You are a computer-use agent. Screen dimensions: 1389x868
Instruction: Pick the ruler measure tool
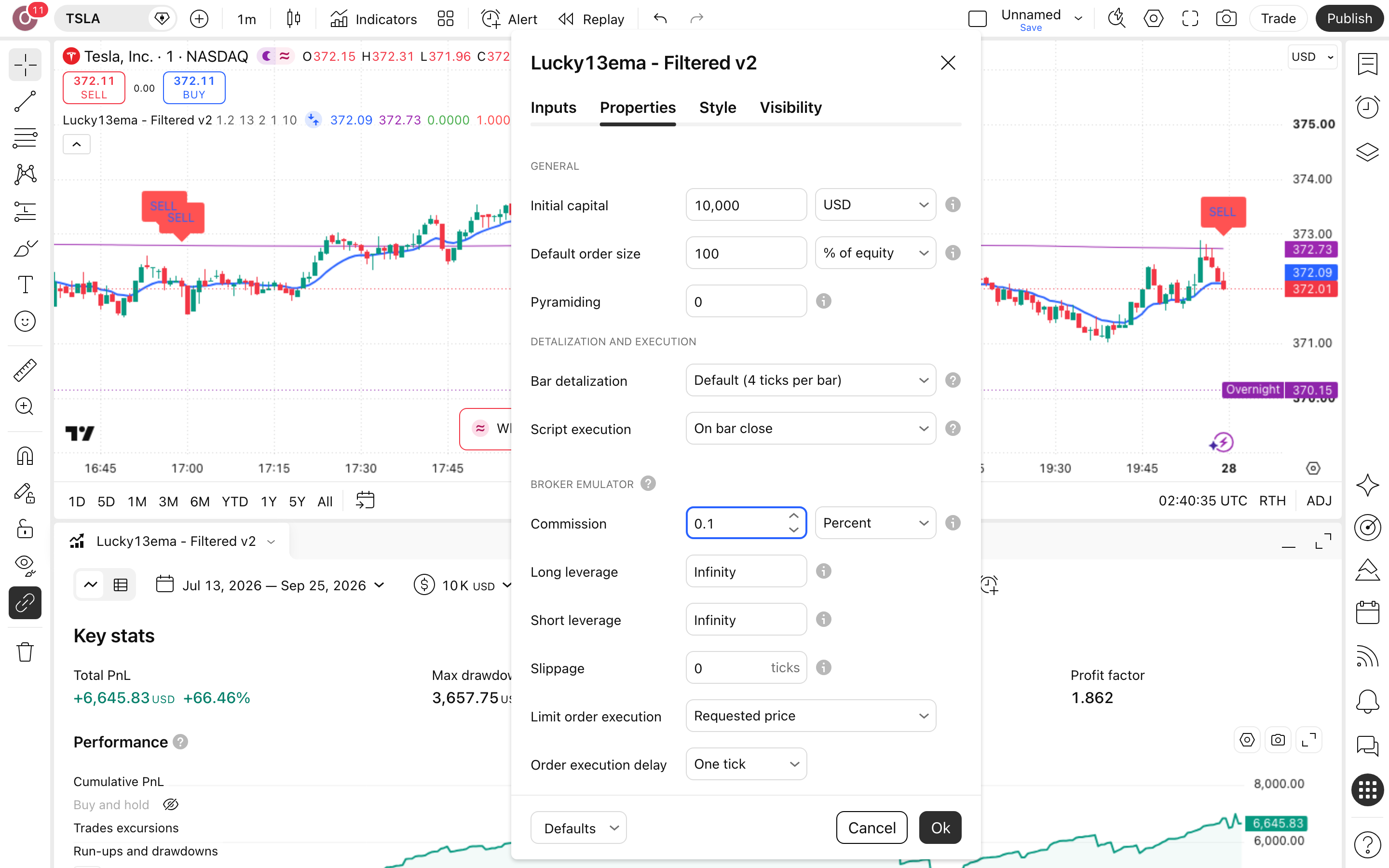coord(25,370)
